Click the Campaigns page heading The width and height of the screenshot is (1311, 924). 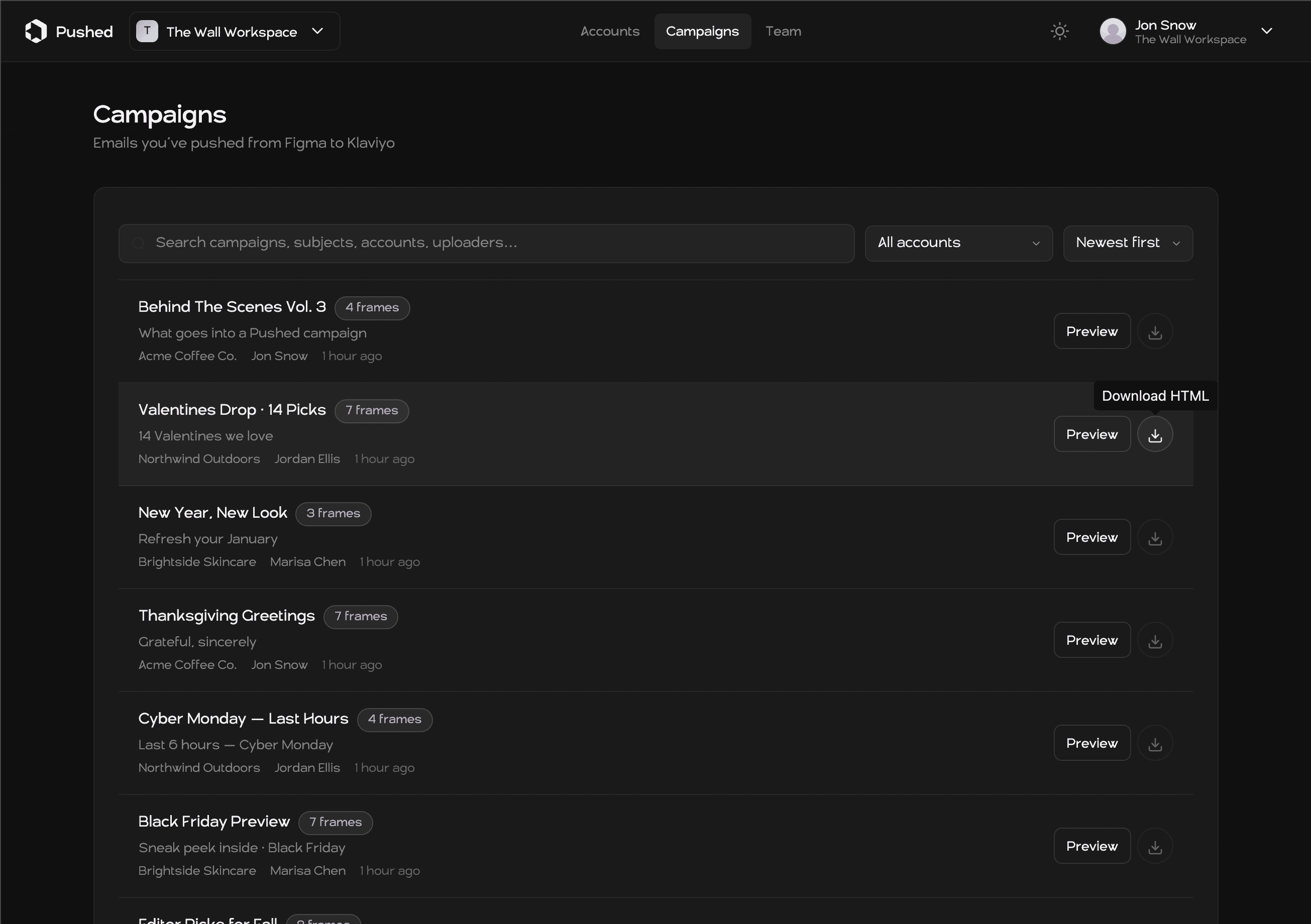click(160, 115)
